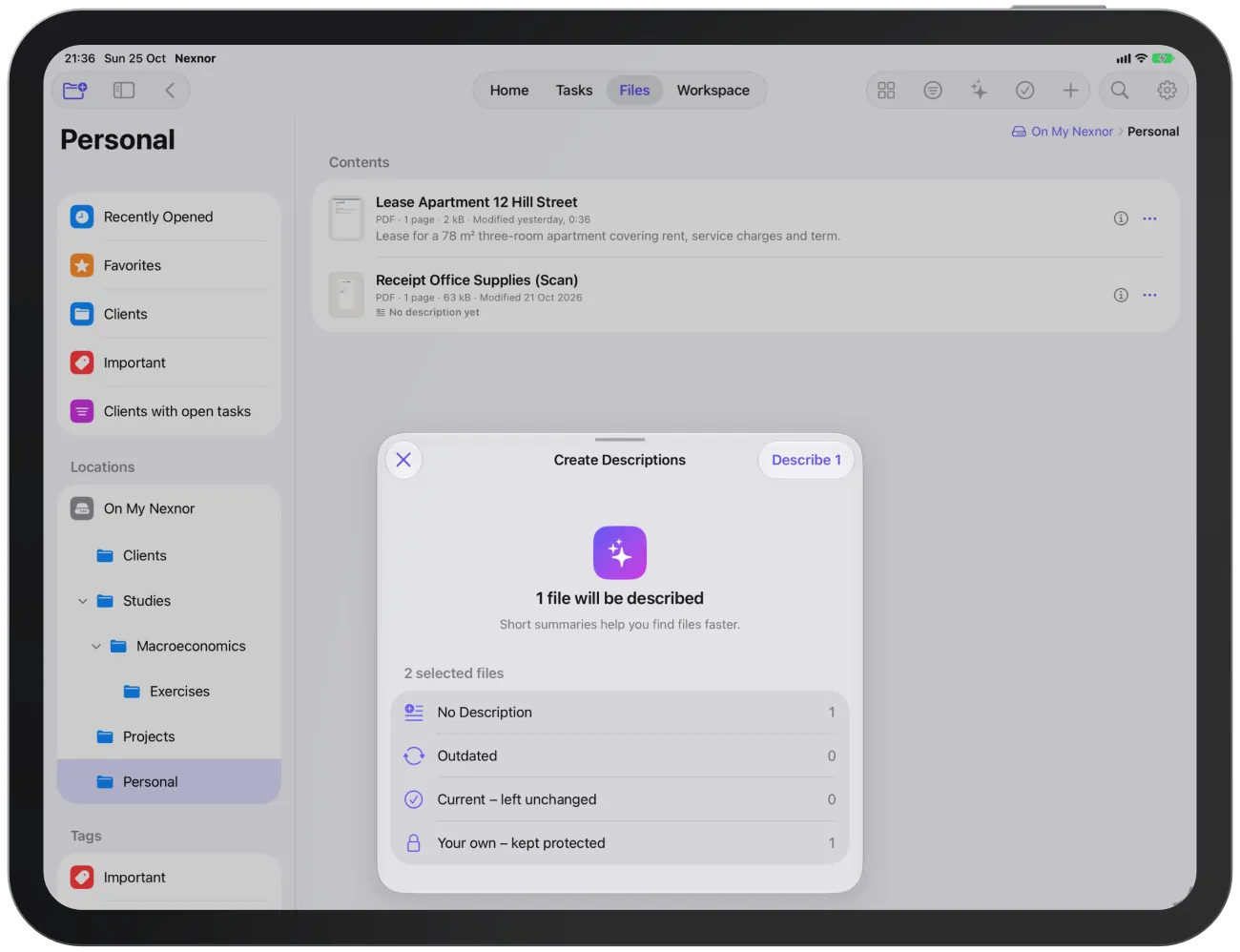Click the Describe 1 button

pyautogui.click(x=806, y=460)
